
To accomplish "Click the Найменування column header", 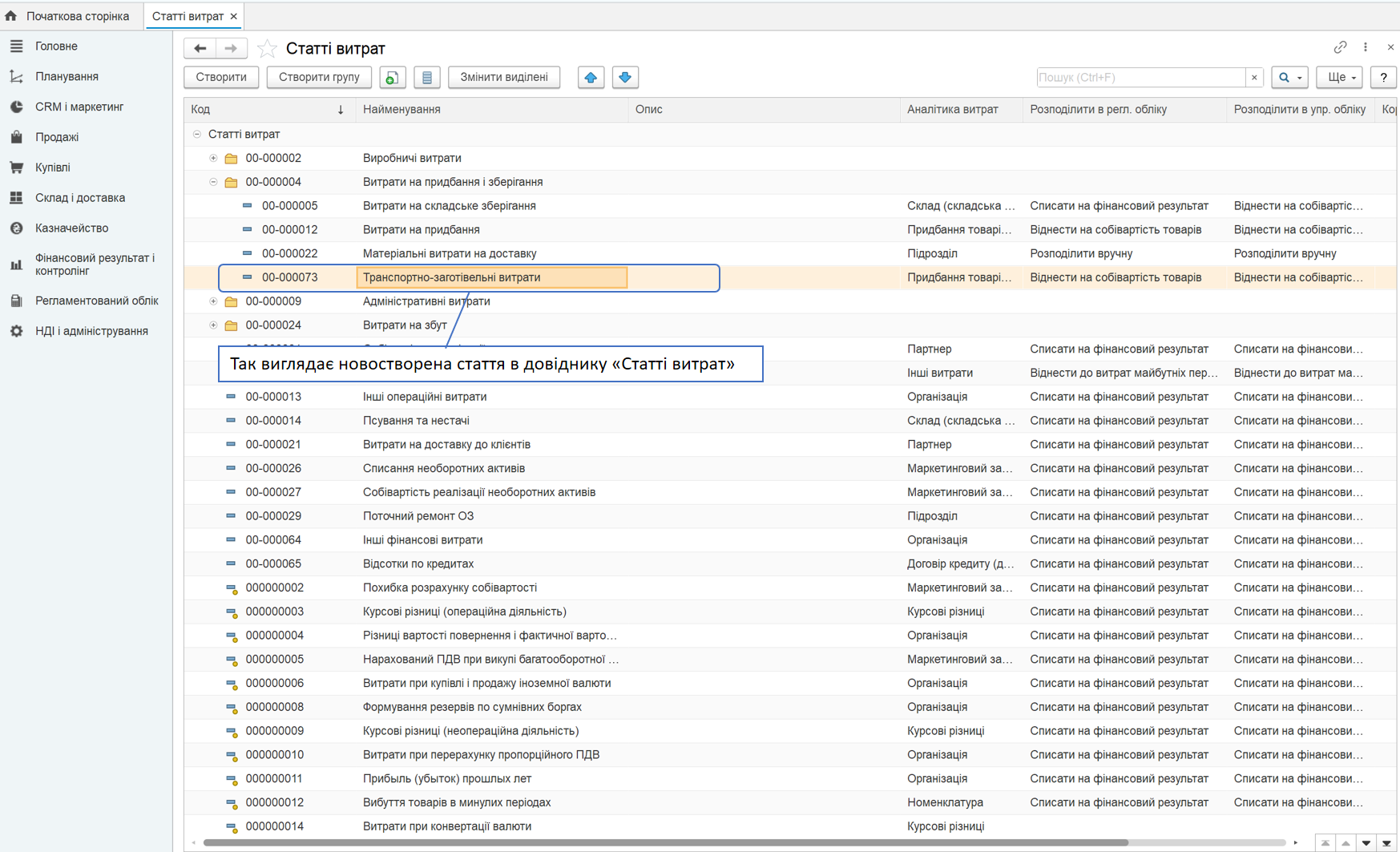I will [492, 110].
